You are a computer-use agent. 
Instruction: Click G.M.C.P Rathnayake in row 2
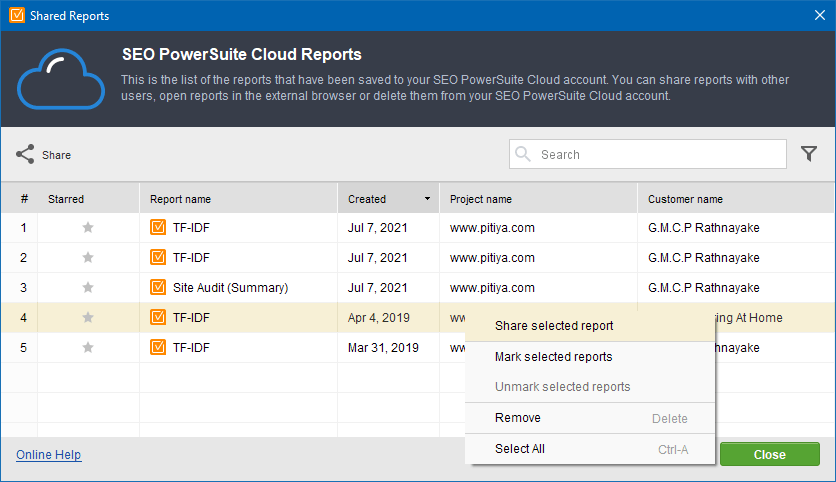(704, 258)
